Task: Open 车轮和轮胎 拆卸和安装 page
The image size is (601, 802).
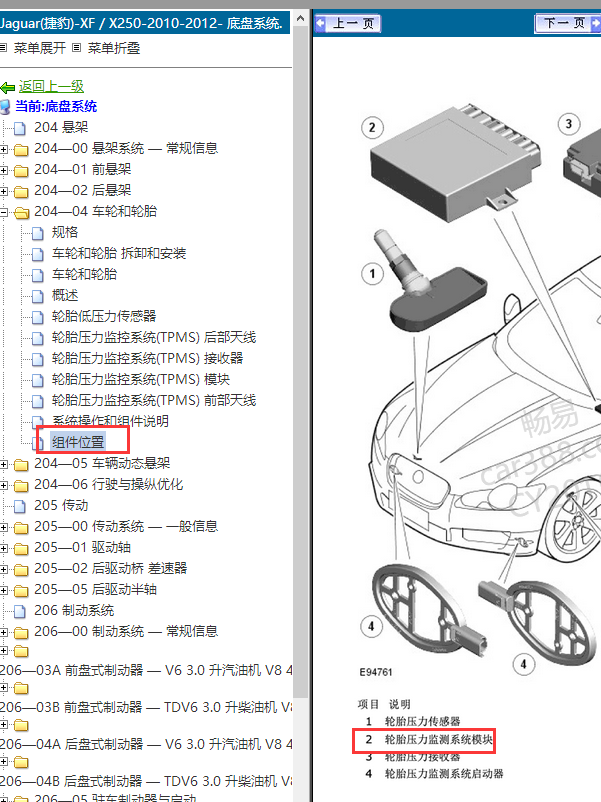Action: click(x=119, y=253)
